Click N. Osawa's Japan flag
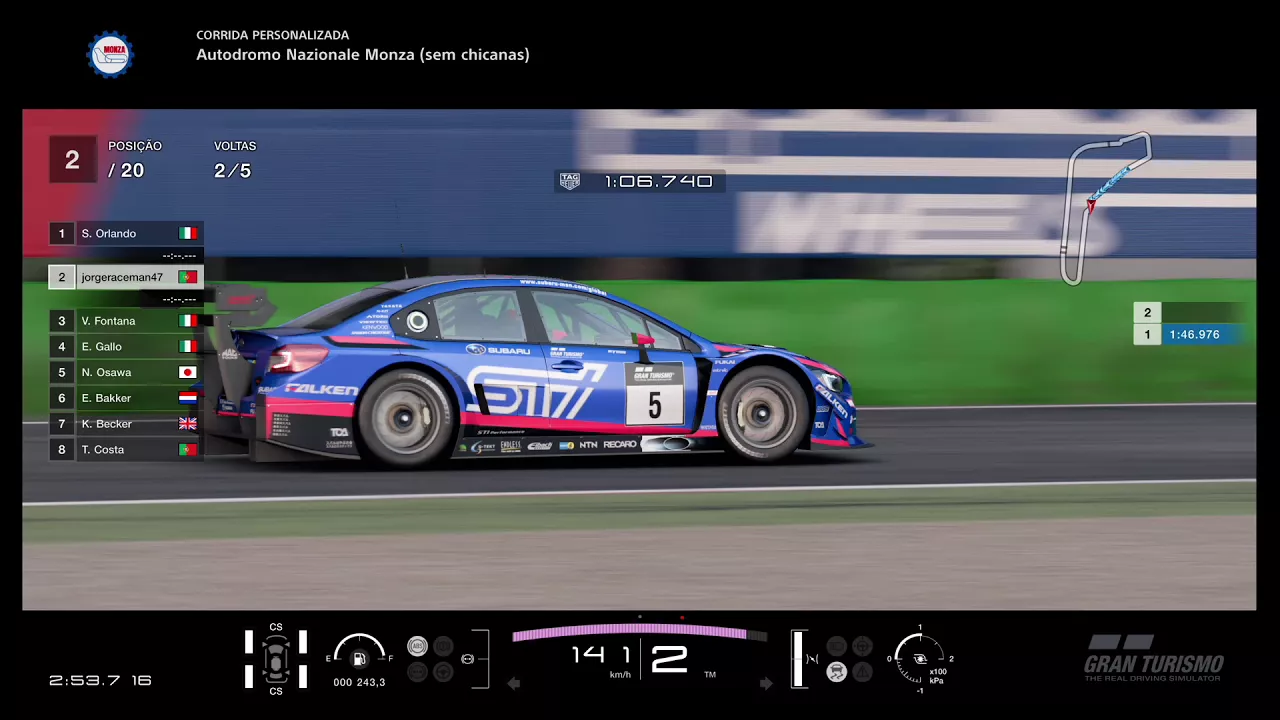The height and width of the screenshot is (720, 1280). click(188, 372)
